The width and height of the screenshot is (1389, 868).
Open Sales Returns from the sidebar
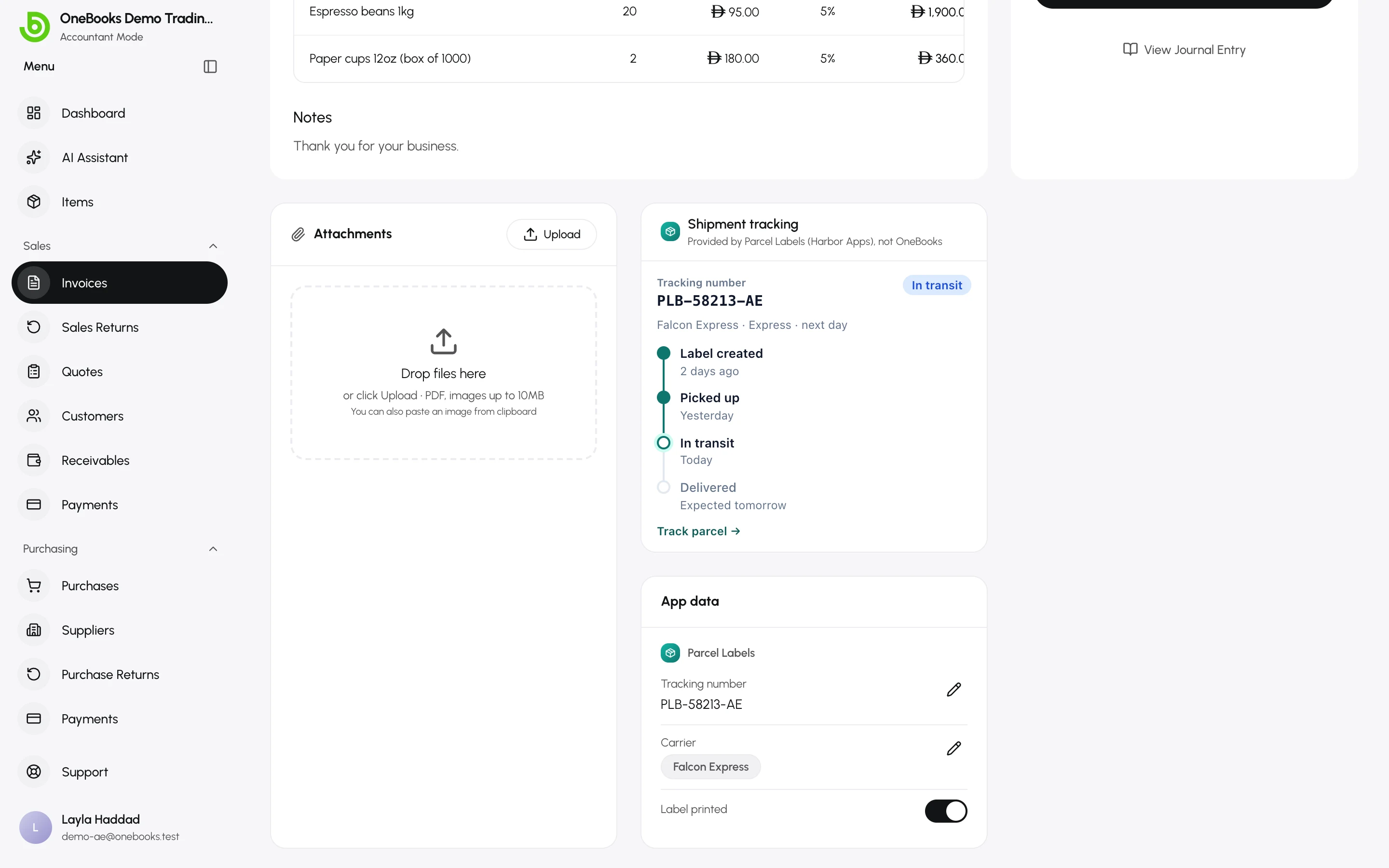pos(120,327)
